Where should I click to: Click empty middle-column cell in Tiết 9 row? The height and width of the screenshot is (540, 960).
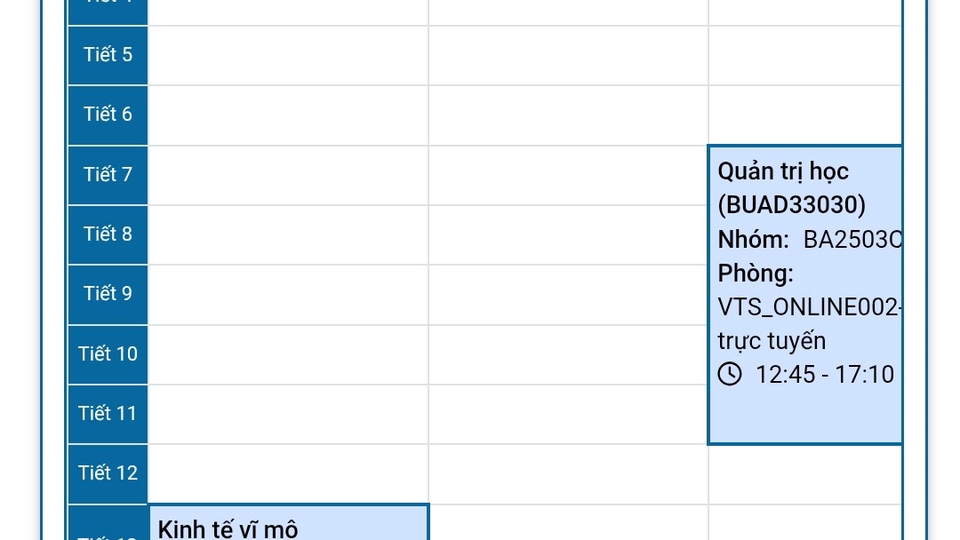pos(568,294)
